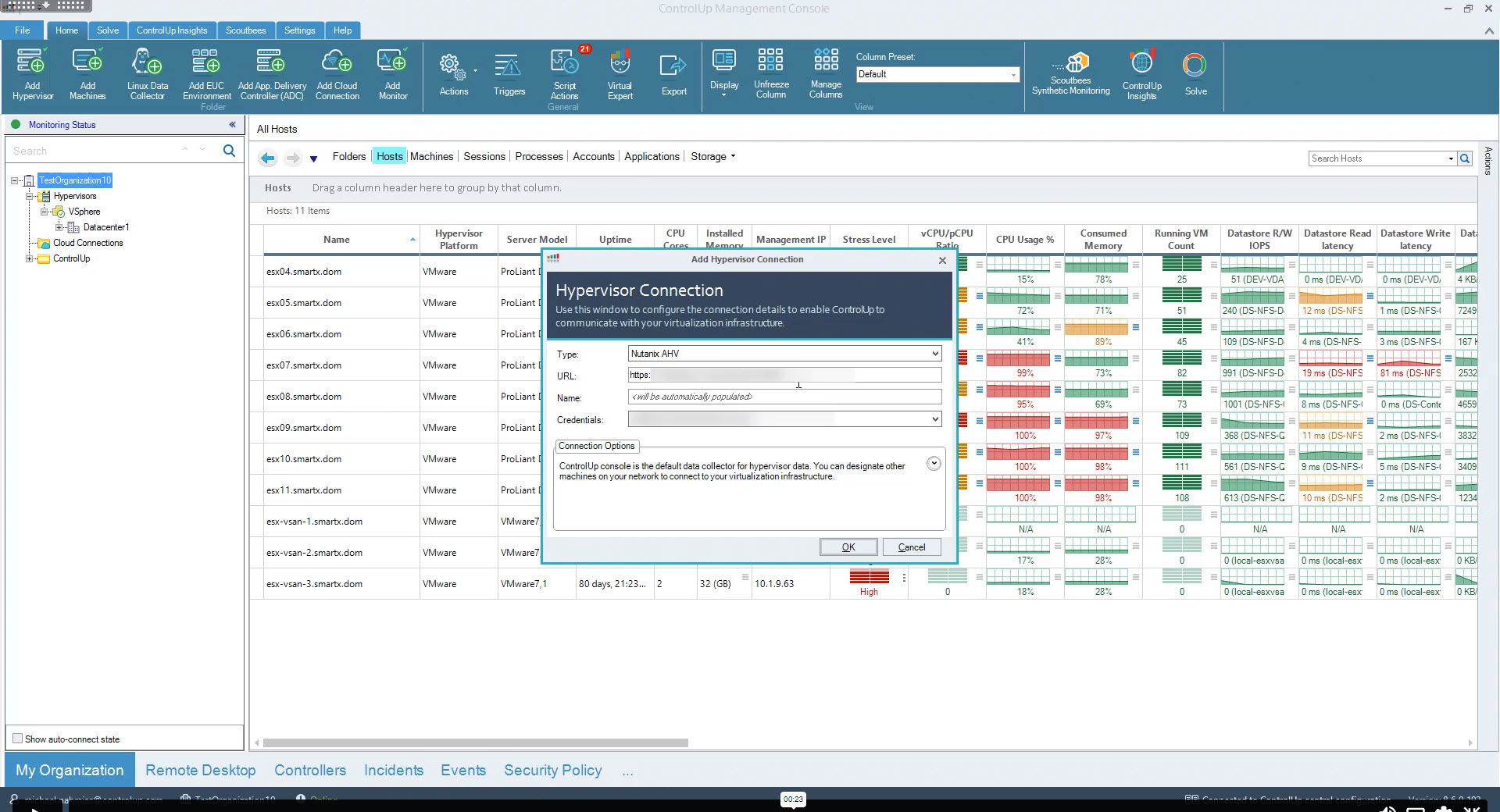This screenshot has width=1500, height=812.
Task: Open Script Actions in the ribbon
Action: (564, 74)
